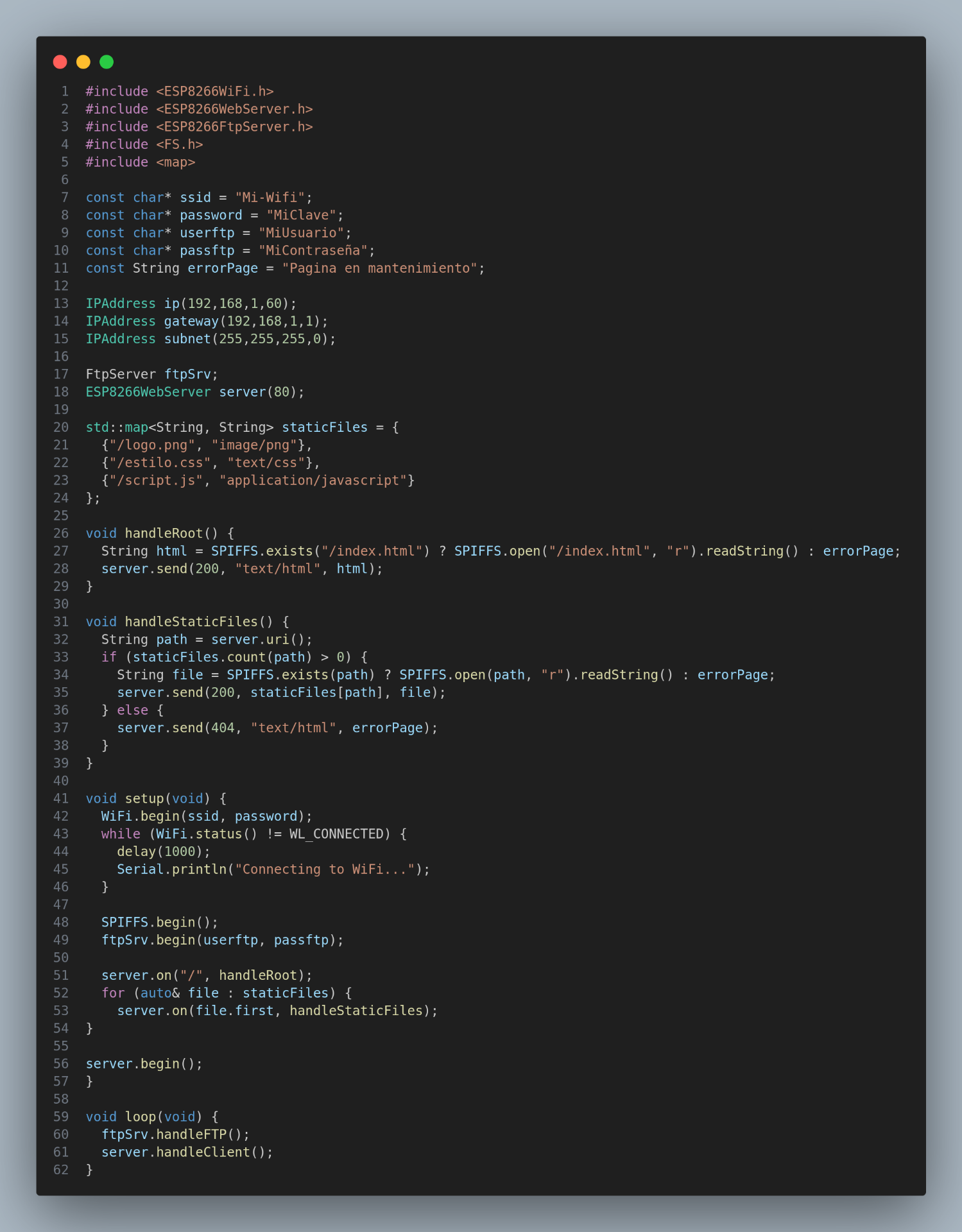This screenshot has width=962, height=1232.
Task: Click 'staticFiles' on line 20
Action: pos(325,427)
